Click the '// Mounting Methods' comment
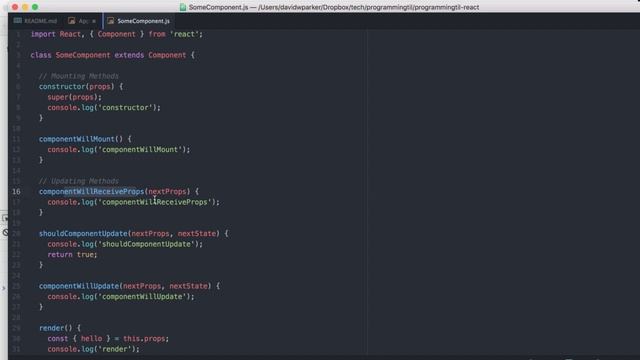 [x=79, y=76]
